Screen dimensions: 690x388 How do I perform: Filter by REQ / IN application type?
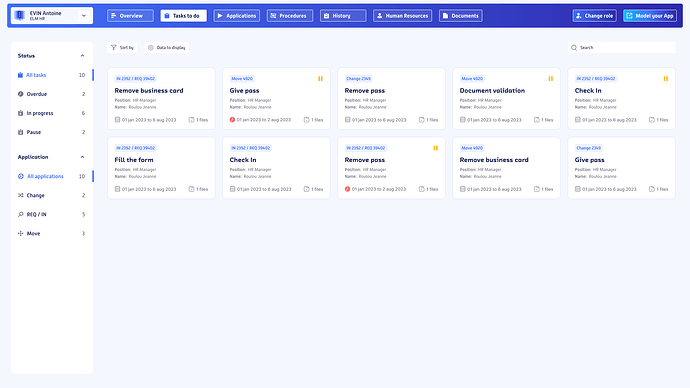click(51, 214)
